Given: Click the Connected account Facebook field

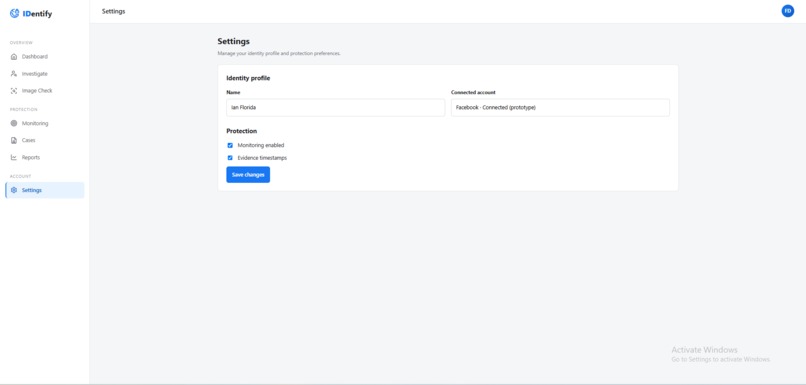Looking at the screenshot, I should [560, 107].
